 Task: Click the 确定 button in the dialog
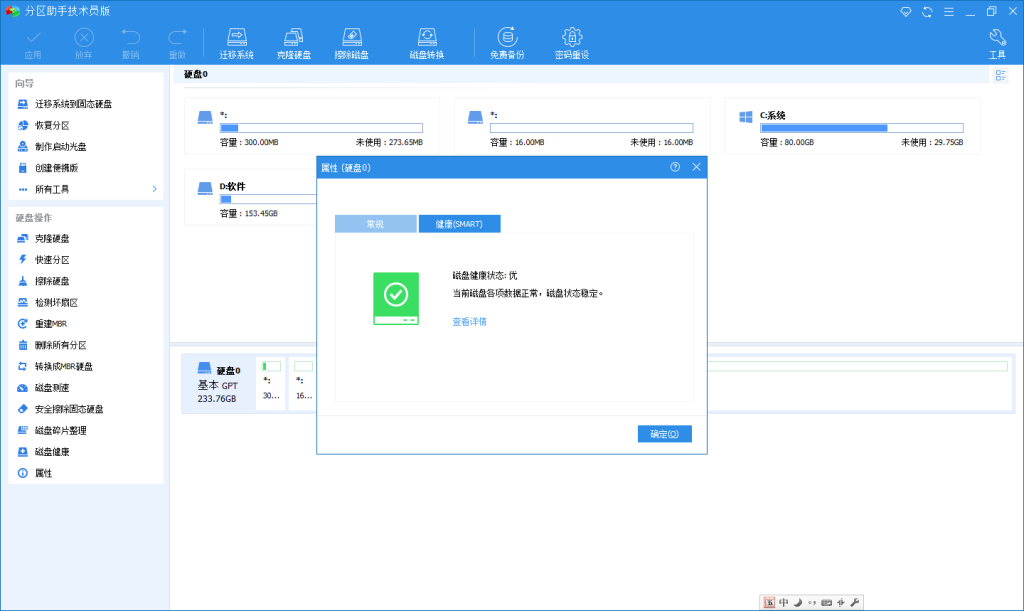[x=664, y=433]
